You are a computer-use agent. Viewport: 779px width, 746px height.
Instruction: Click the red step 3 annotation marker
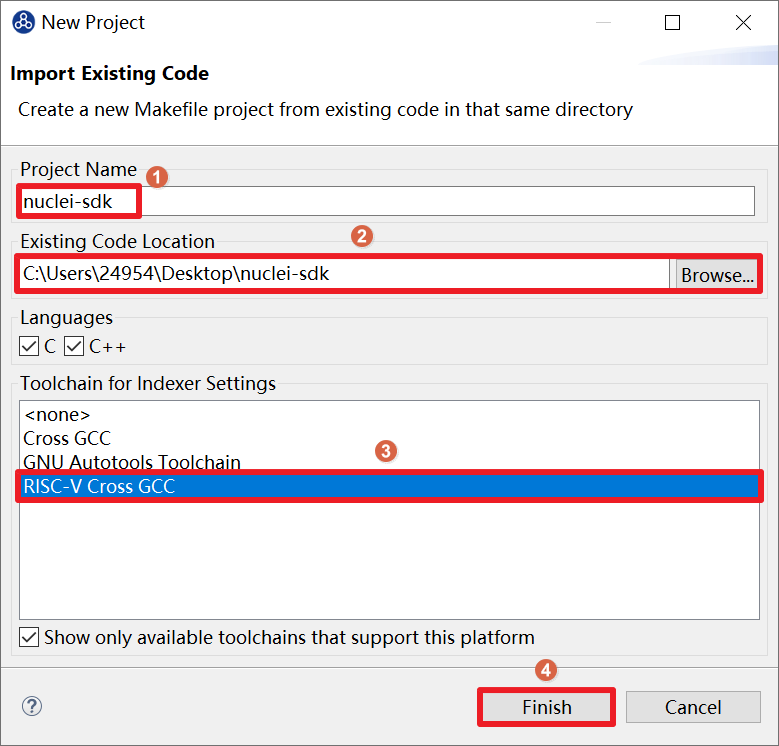(386, 451)
